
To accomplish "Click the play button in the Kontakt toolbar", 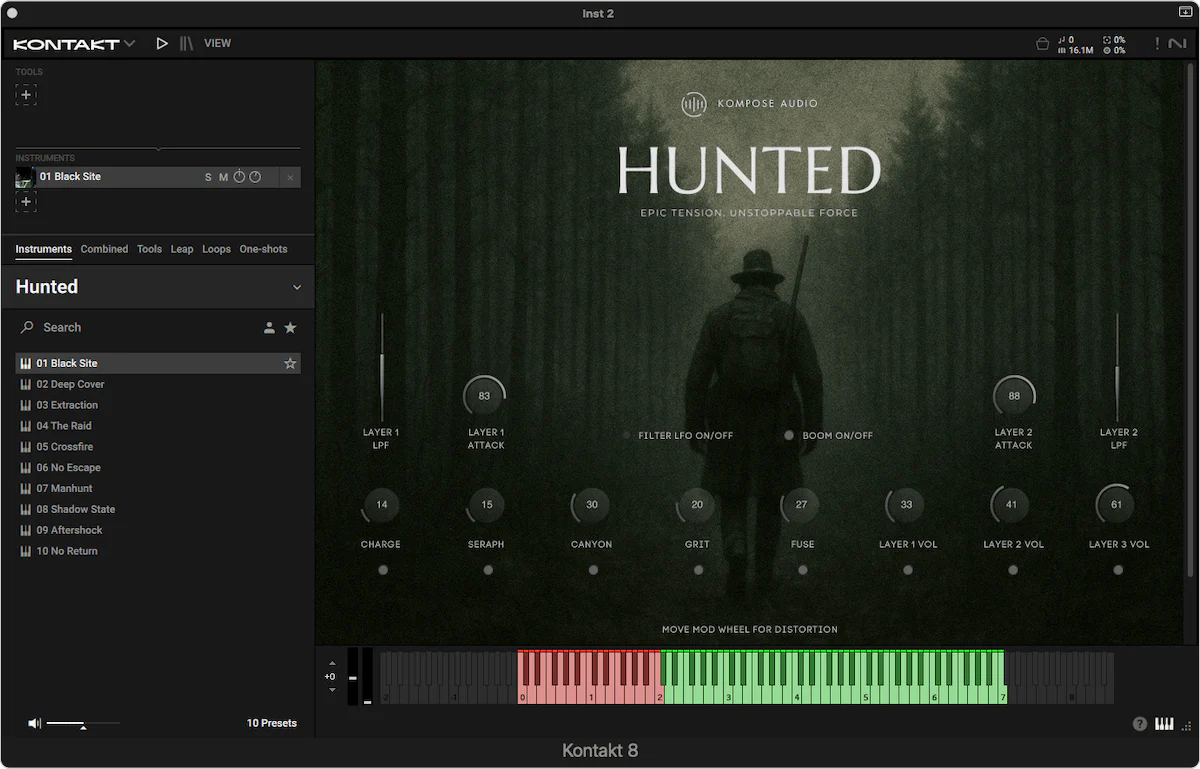I will click(162, 43).
